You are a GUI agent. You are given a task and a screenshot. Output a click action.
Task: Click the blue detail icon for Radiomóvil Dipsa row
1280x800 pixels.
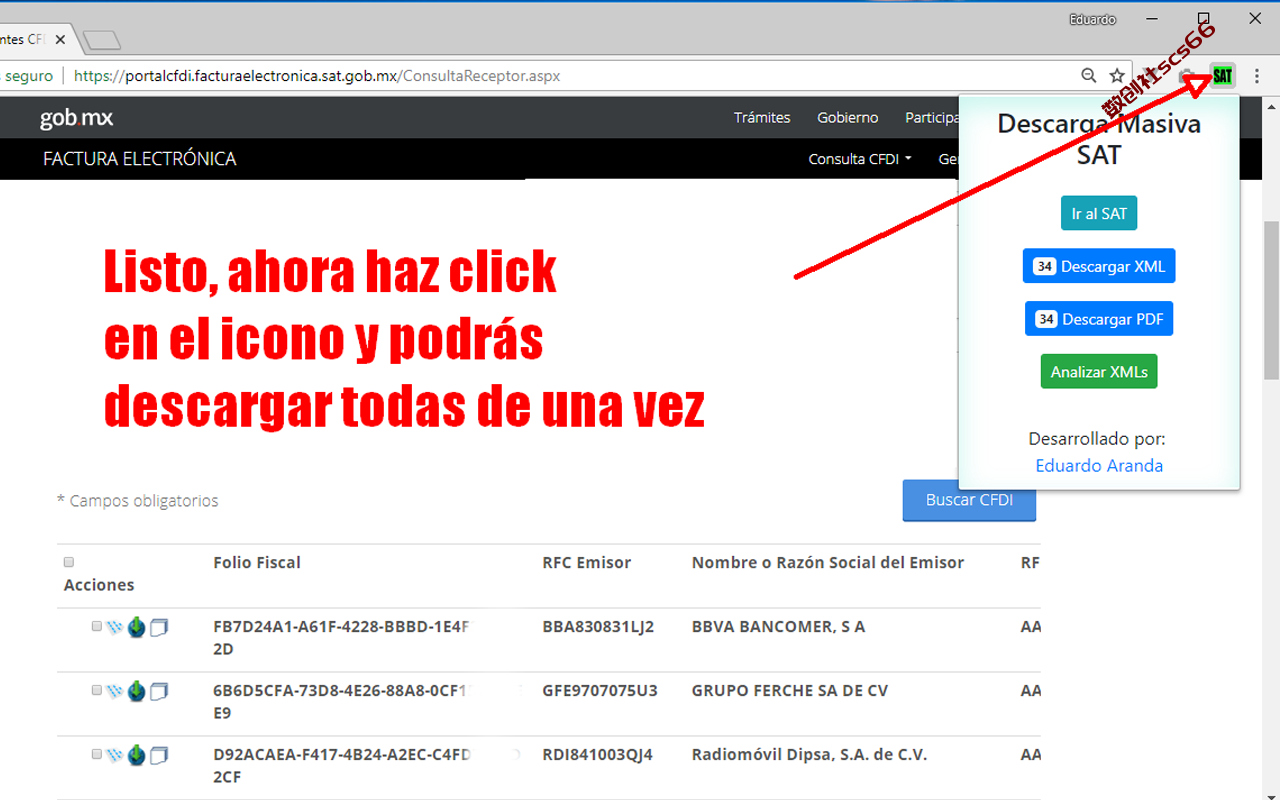tap(115, 755)
